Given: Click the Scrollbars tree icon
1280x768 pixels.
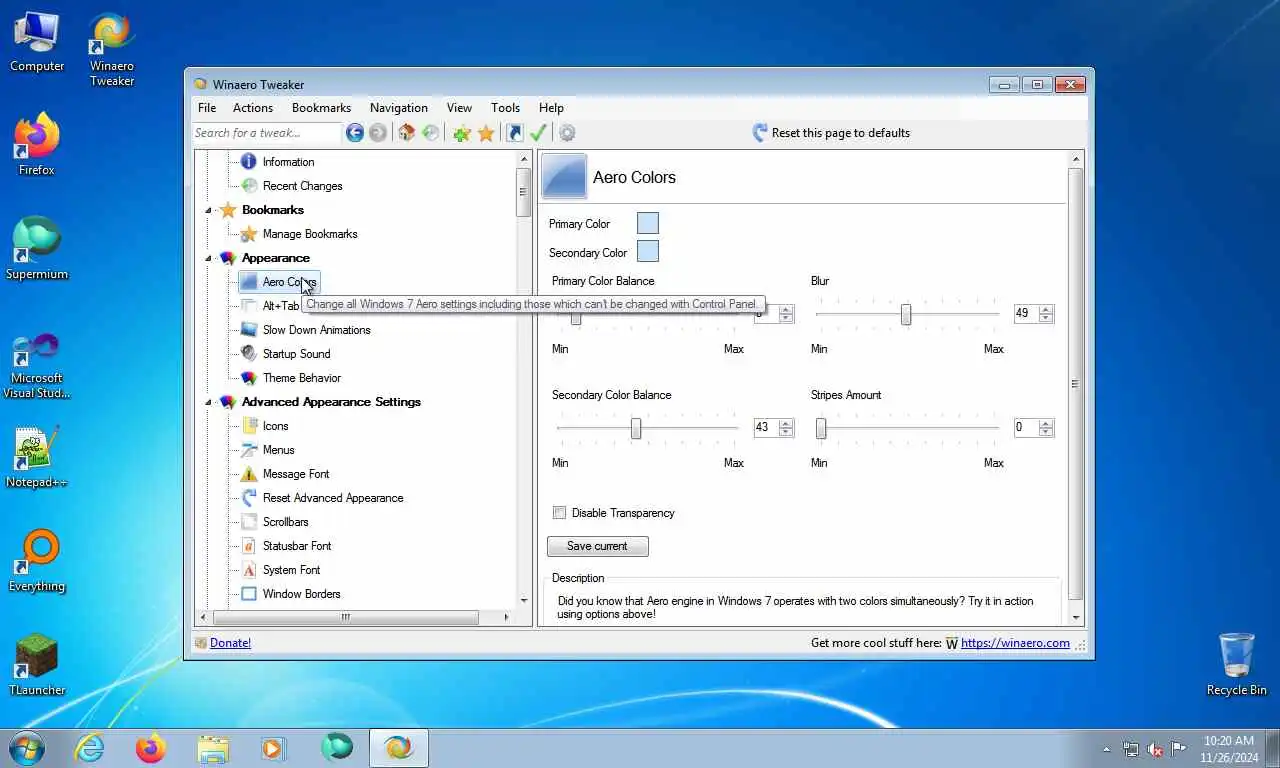Looking at the screenshot, I should click(249, 522).
